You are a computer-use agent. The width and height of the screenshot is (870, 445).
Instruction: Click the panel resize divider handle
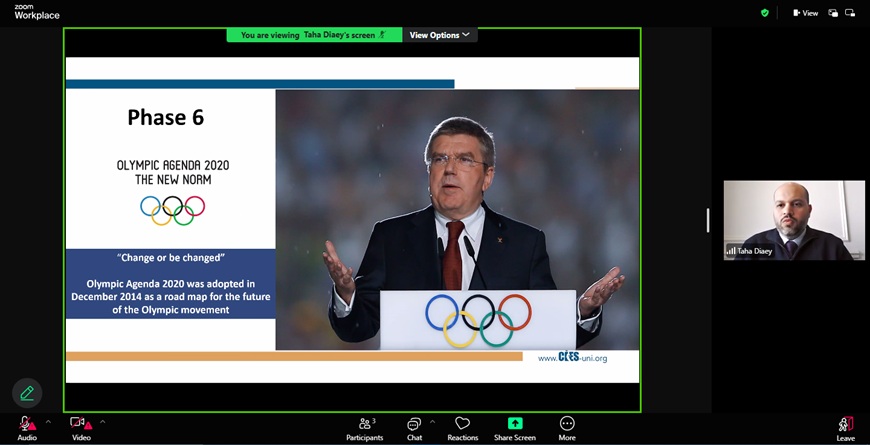pos(708,220)
